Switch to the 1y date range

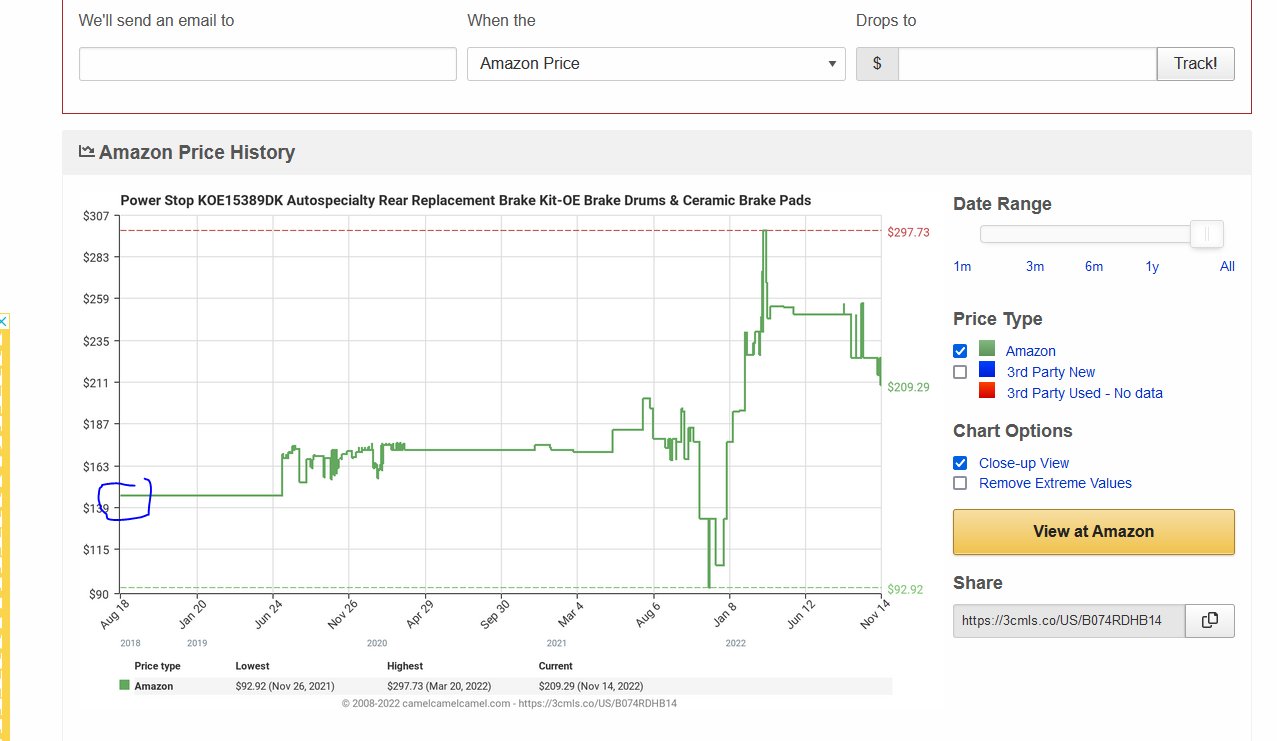[1152, 266]
